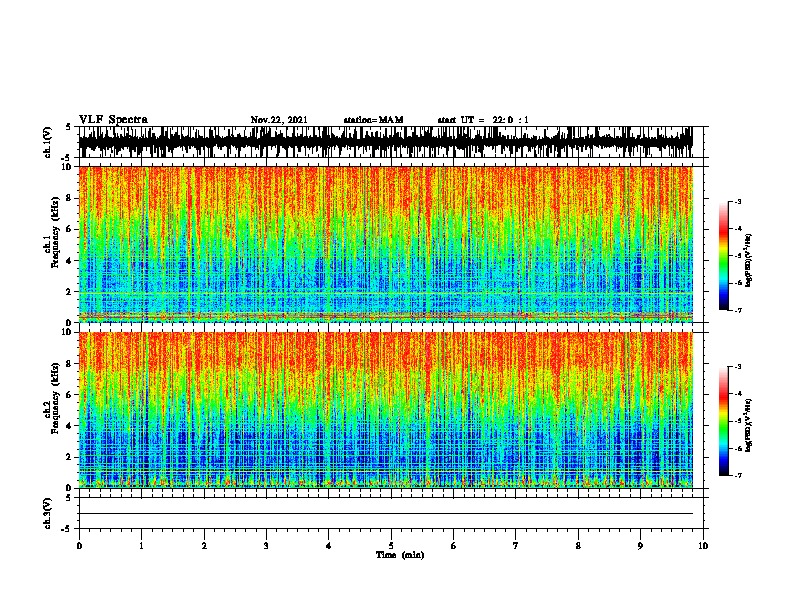The image size is (792, 612).
Task: Click the "station=MAM" header text
Action: click(x=373, y=120)
